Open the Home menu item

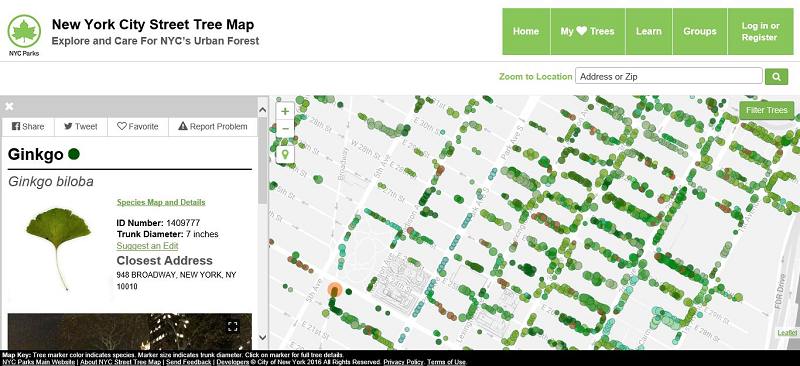tap(526, 31)
